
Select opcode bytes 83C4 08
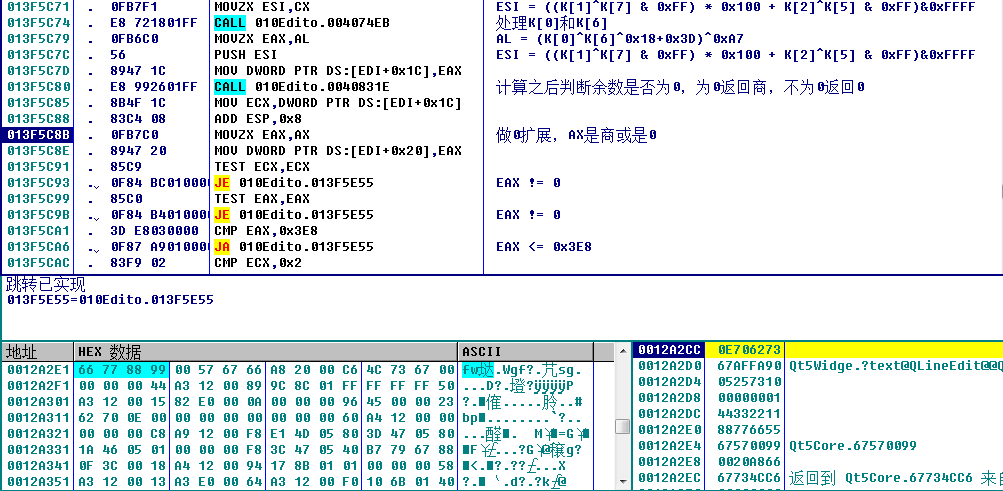click(x=138, y=119)
